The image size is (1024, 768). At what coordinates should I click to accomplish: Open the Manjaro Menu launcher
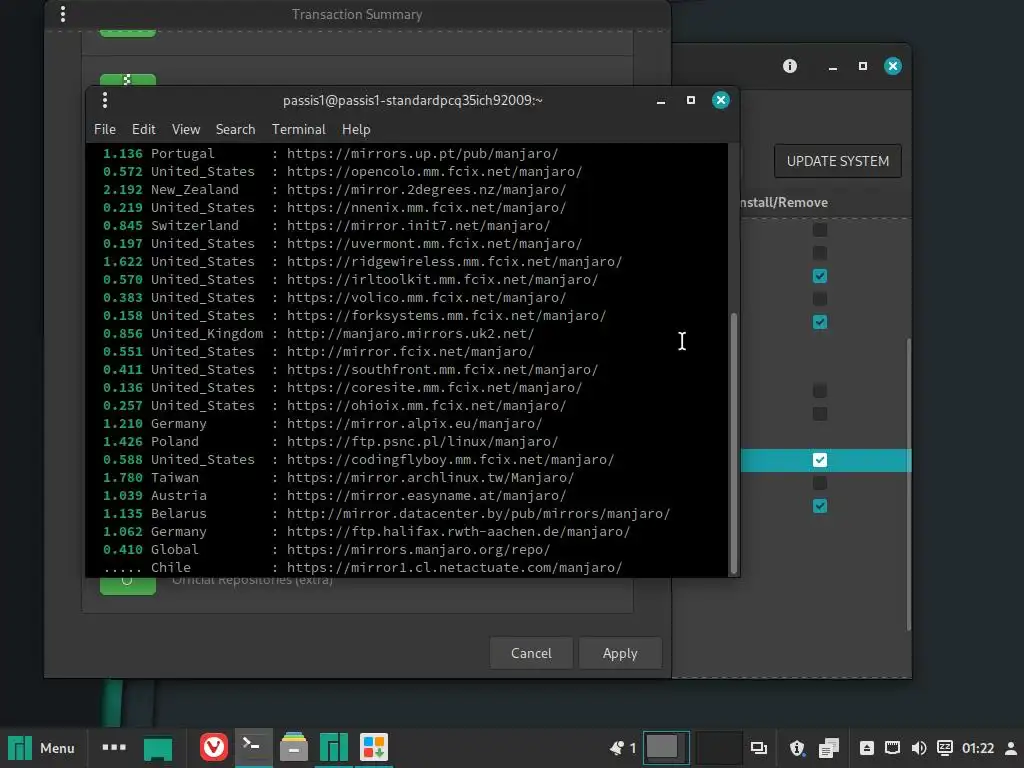[x=41, y=748]
